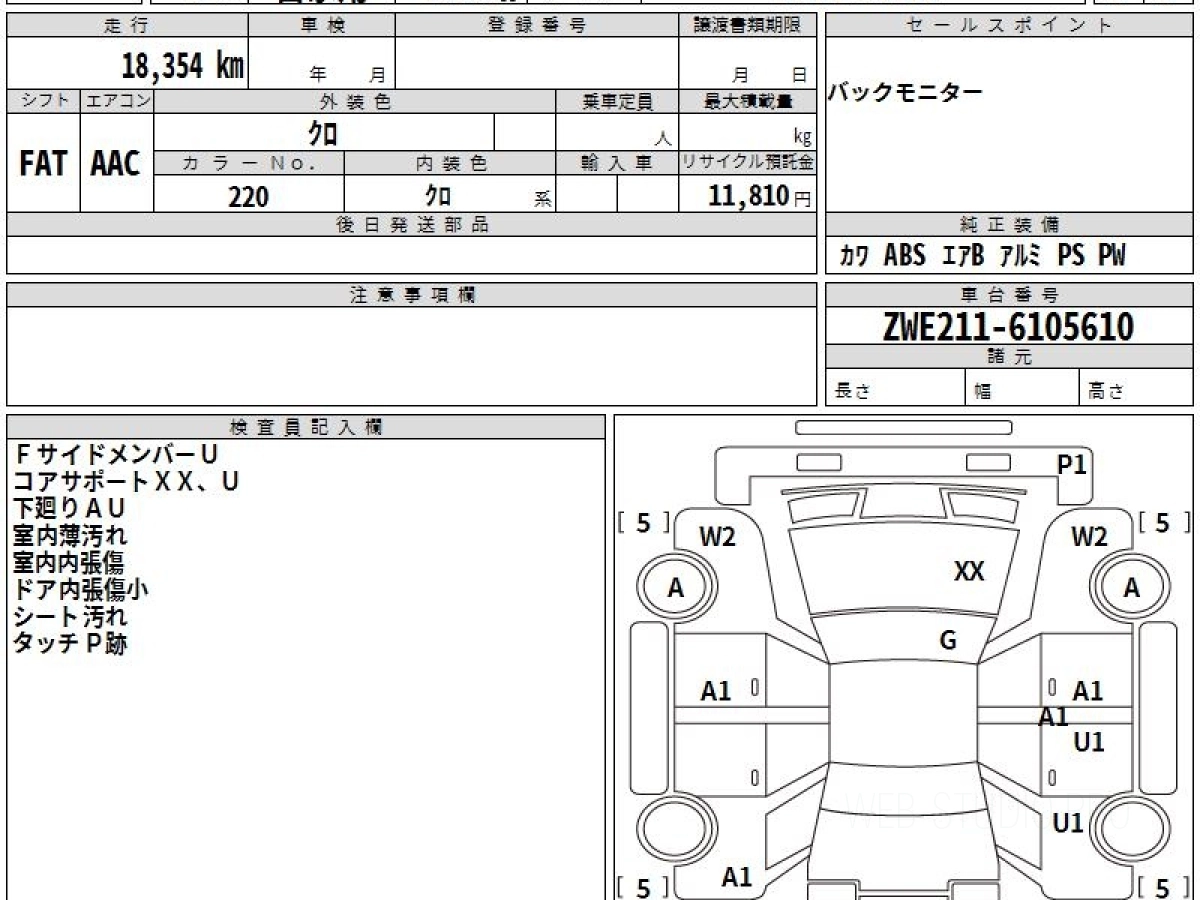Screen dimensions: 1200x900
Task: Select the mileage value 18,354 km
Action: 183,65
